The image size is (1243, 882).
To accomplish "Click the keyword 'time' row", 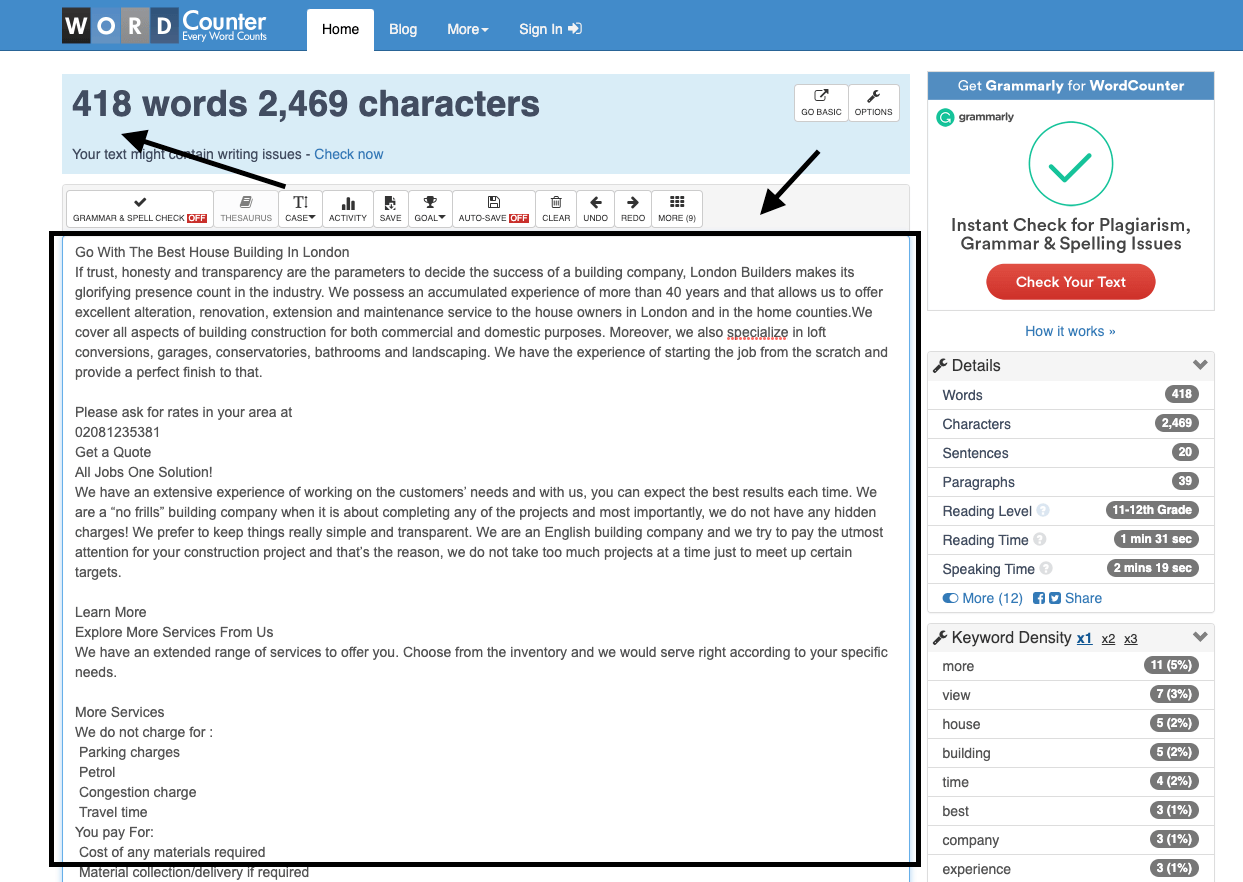I will click(1071, 782).
